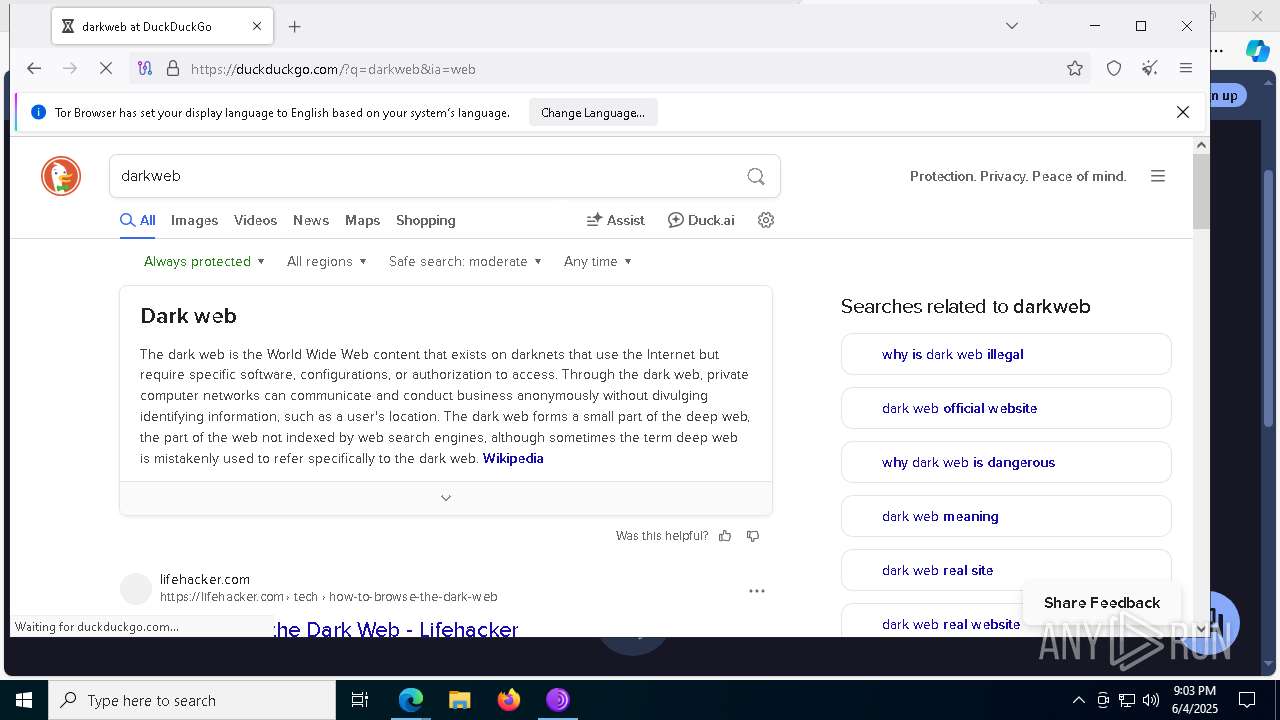Screen dimensions: 1280x720
Task: Open the Assist feature
Action: pyautogui.click(x=615, y=220)
